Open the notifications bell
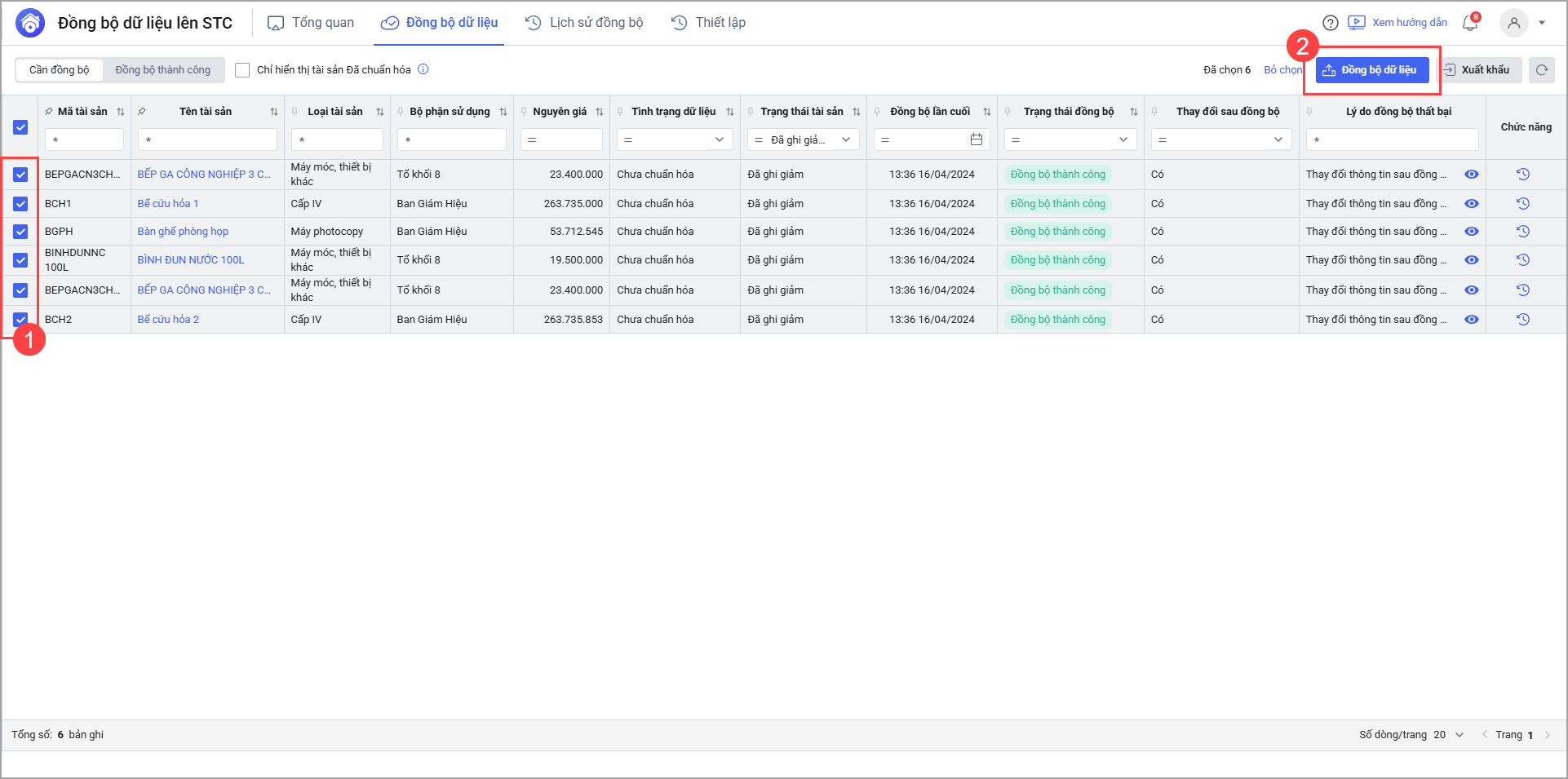 coord(1470,23)
